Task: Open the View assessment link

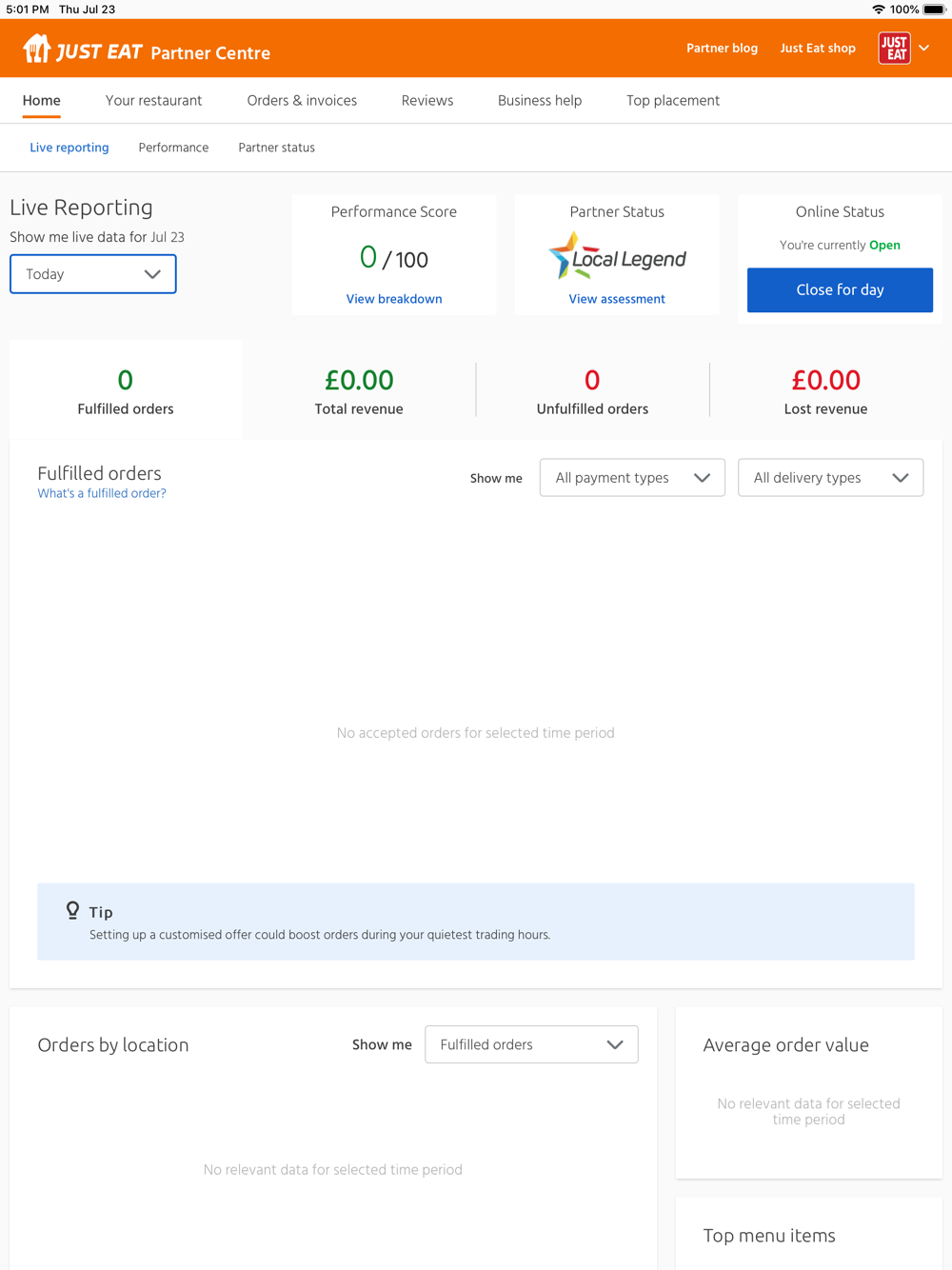Action: (617, 299)
